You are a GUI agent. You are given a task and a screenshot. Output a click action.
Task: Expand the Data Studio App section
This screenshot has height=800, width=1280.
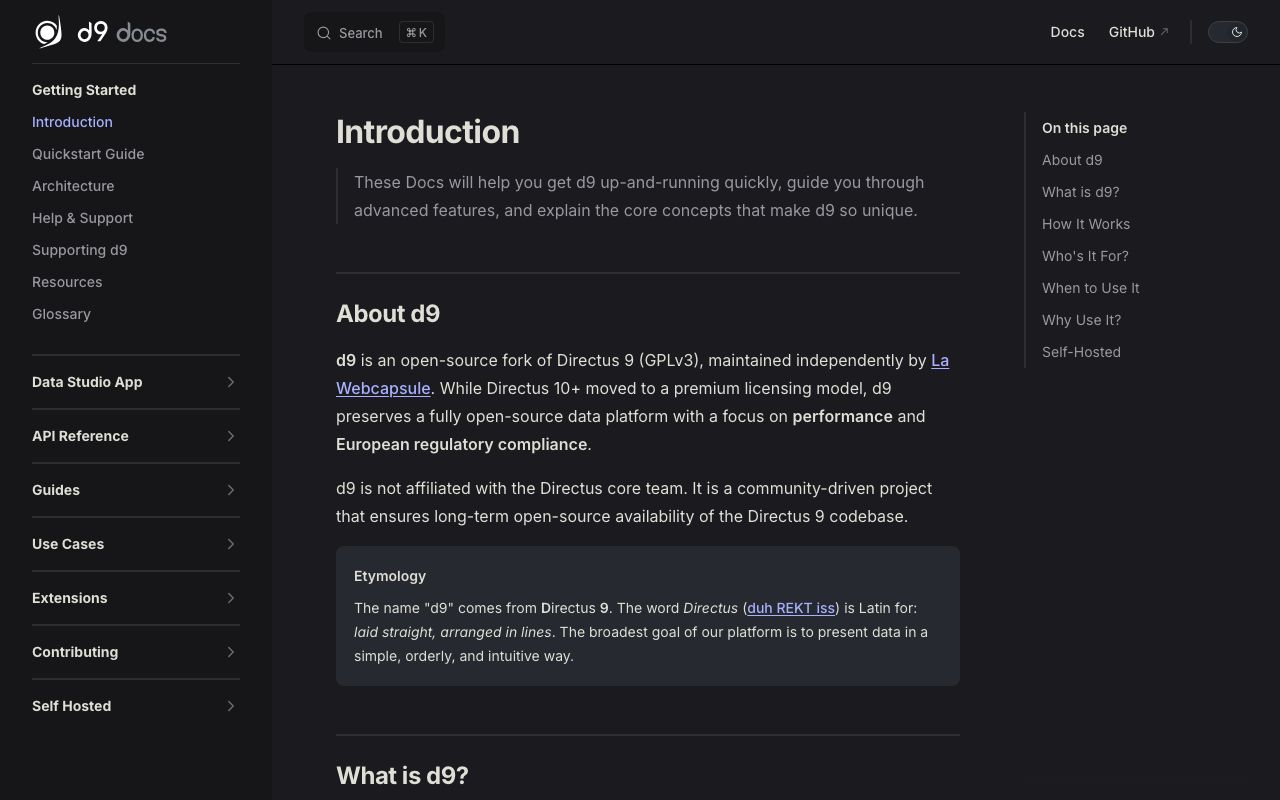136,382
